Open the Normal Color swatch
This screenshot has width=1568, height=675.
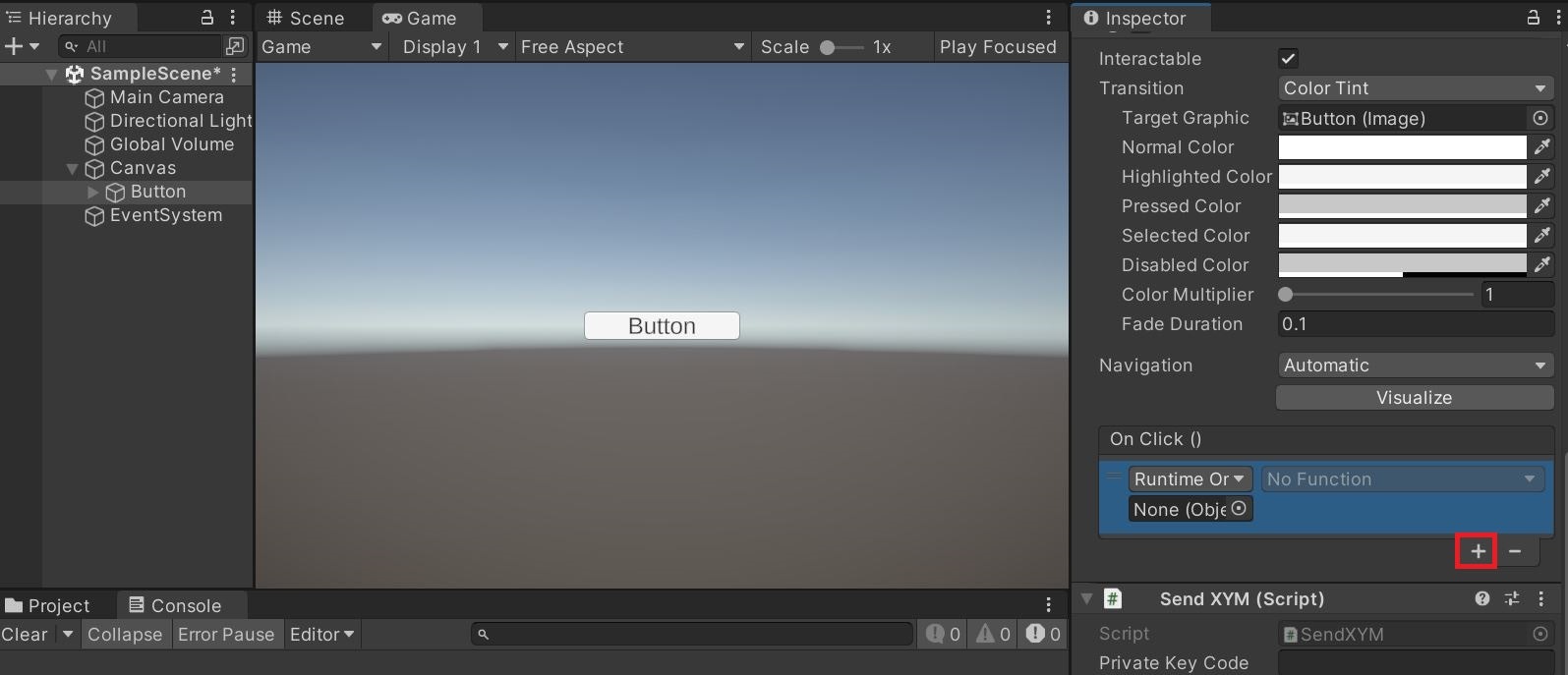(1402, 147)
